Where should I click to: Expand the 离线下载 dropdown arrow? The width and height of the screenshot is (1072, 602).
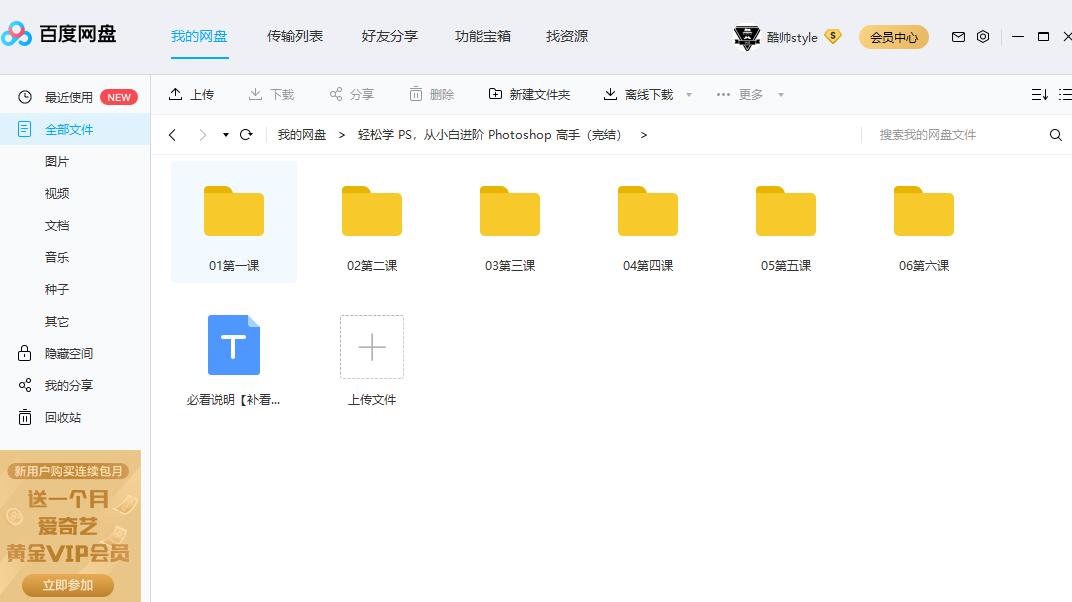tap(689, 95)
